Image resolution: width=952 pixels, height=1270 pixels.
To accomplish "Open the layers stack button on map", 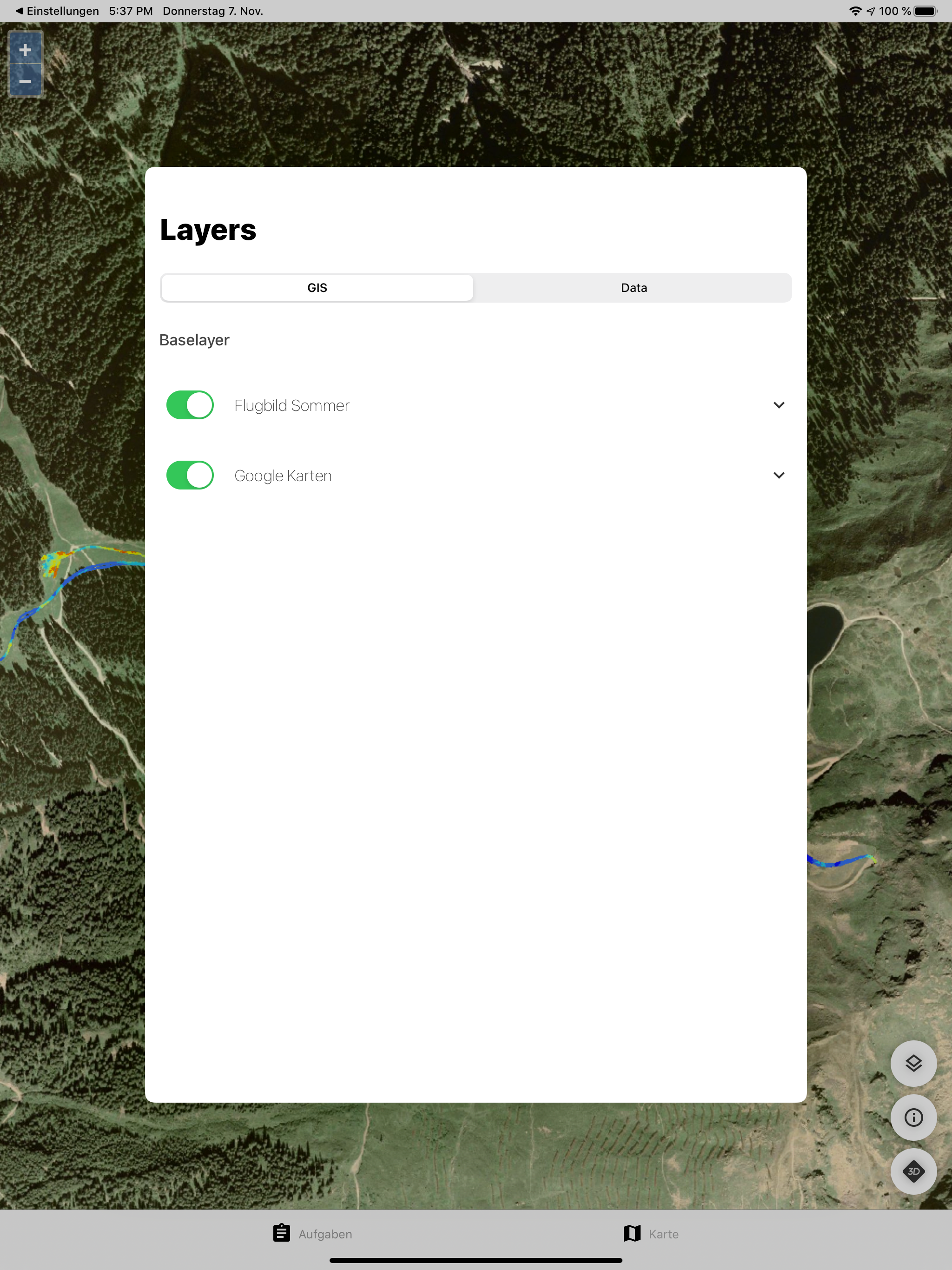I will click(913, 1063).
